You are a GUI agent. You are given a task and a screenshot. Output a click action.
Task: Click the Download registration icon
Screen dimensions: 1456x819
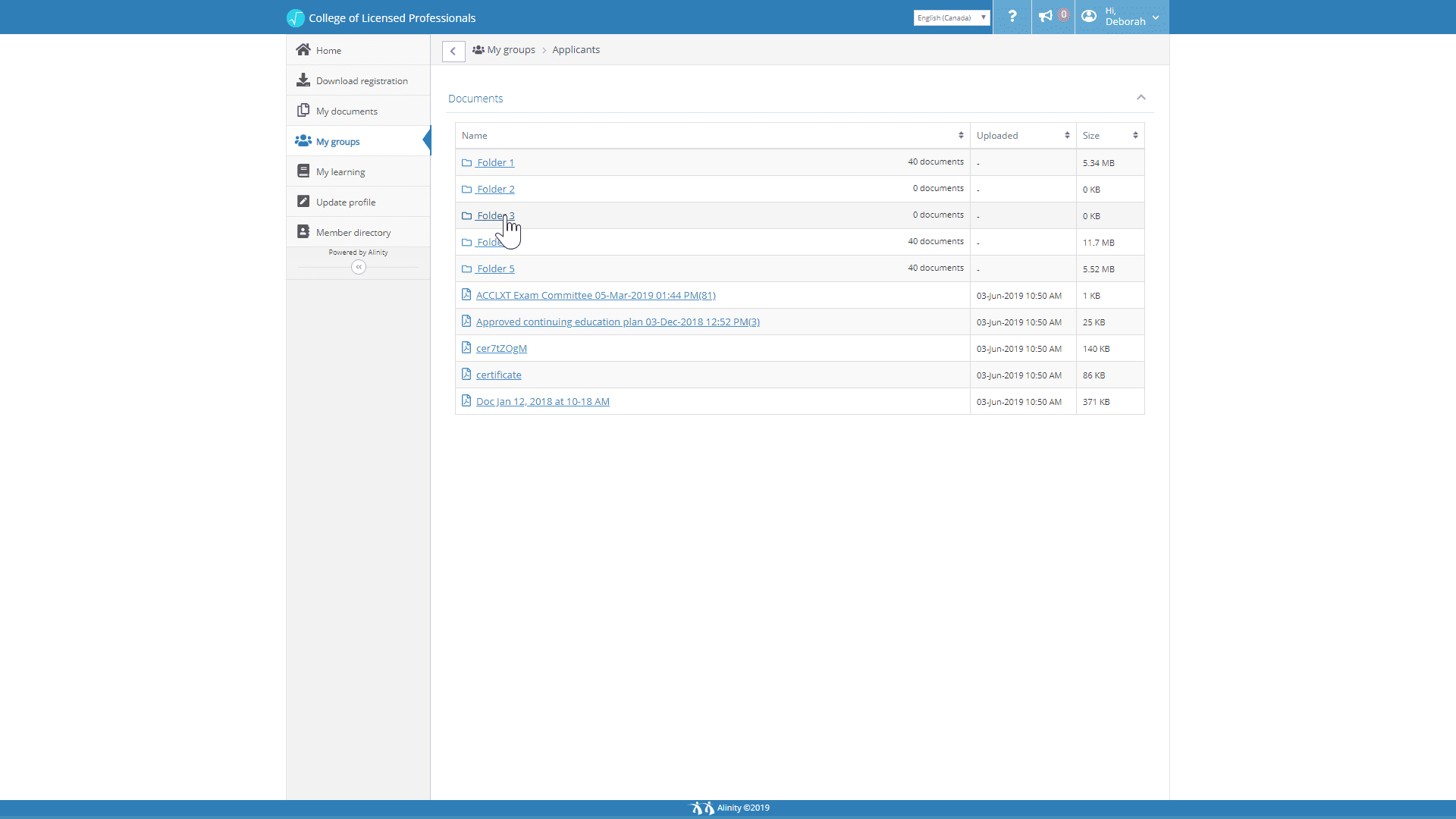(x=303, y=80)
